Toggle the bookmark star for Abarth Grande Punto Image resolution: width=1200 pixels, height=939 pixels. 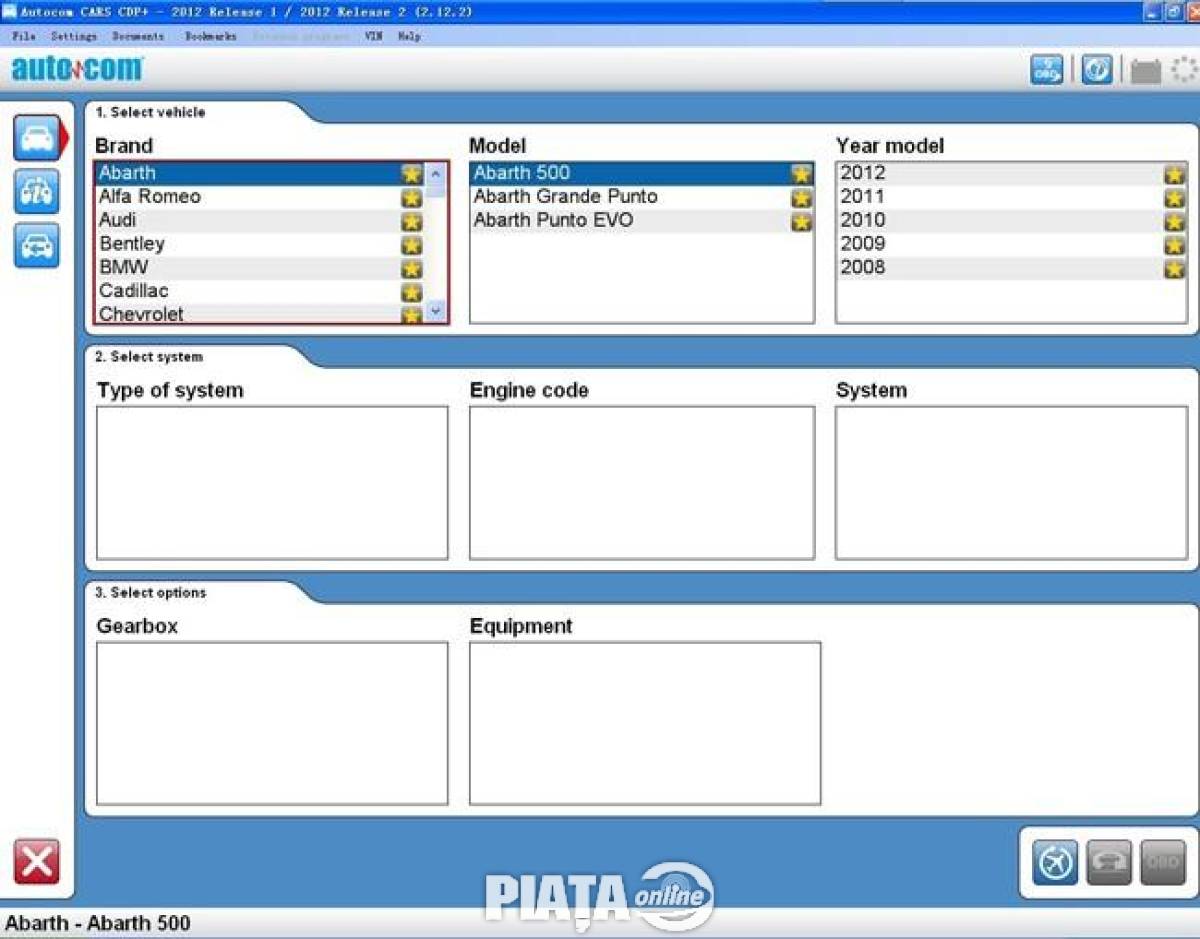[802, 197]
